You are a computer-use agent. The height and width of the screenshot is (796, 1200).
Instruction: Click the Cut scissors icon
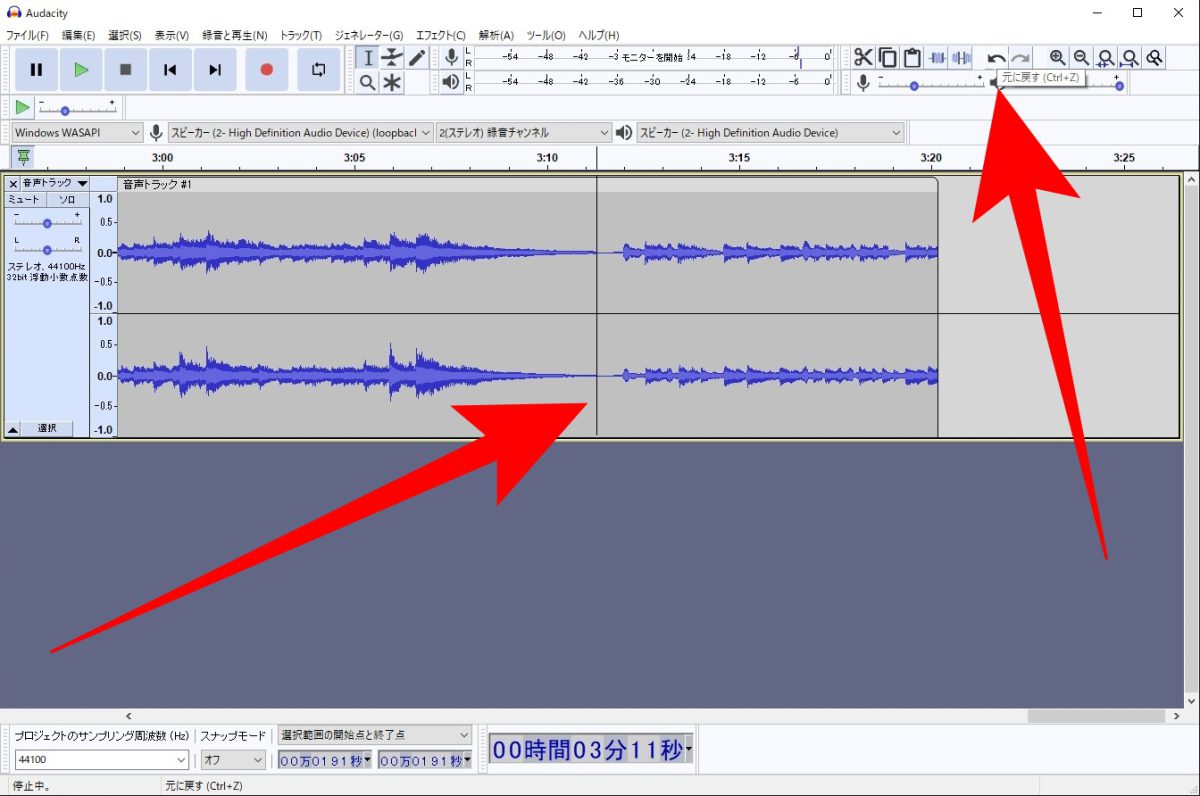coord(863,58)
